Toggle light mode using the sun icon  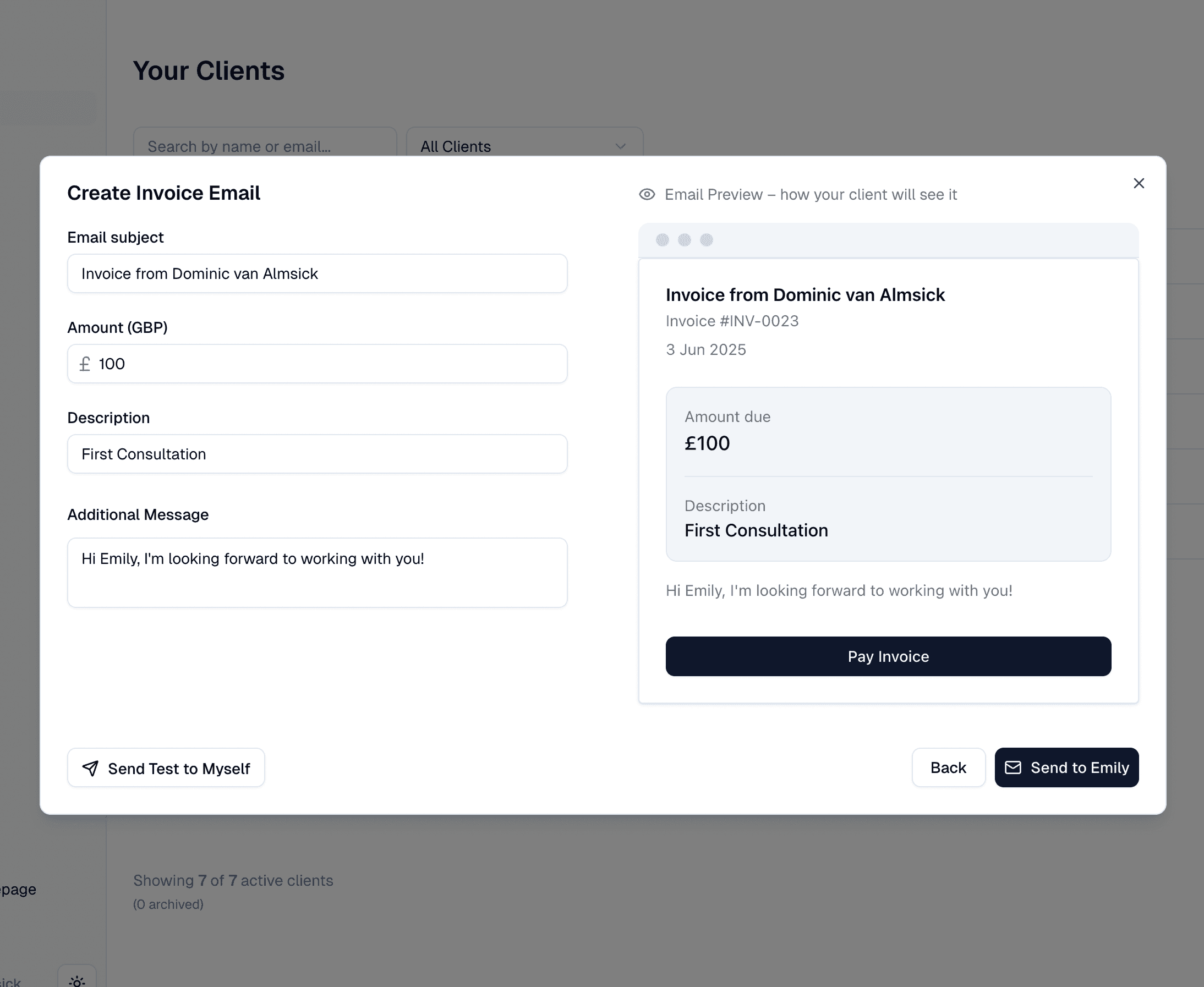tap(77, 979)
